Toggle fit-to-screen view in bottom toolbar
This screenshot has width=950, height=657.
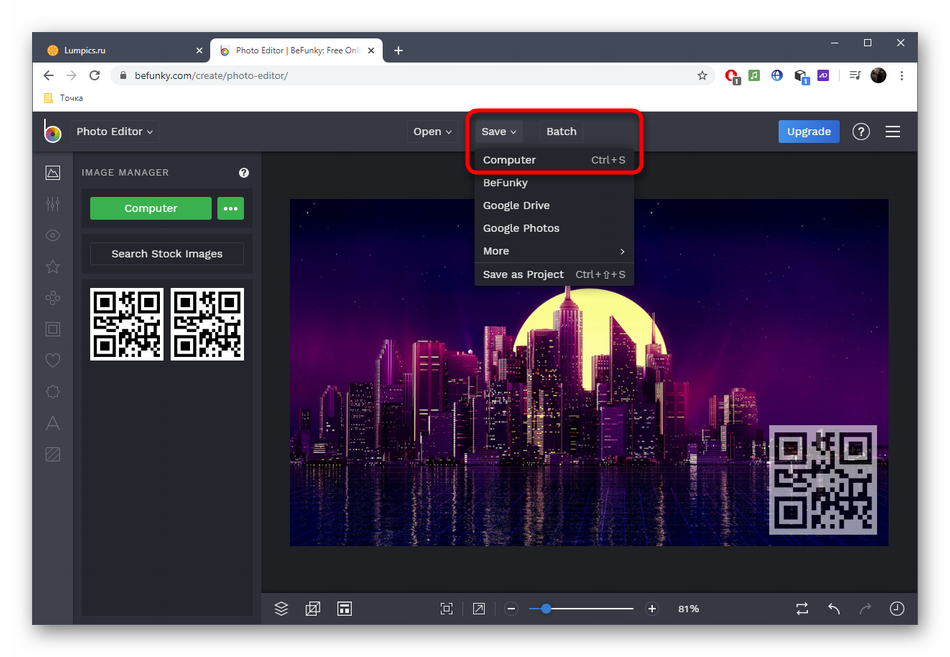tap(446, 608)
